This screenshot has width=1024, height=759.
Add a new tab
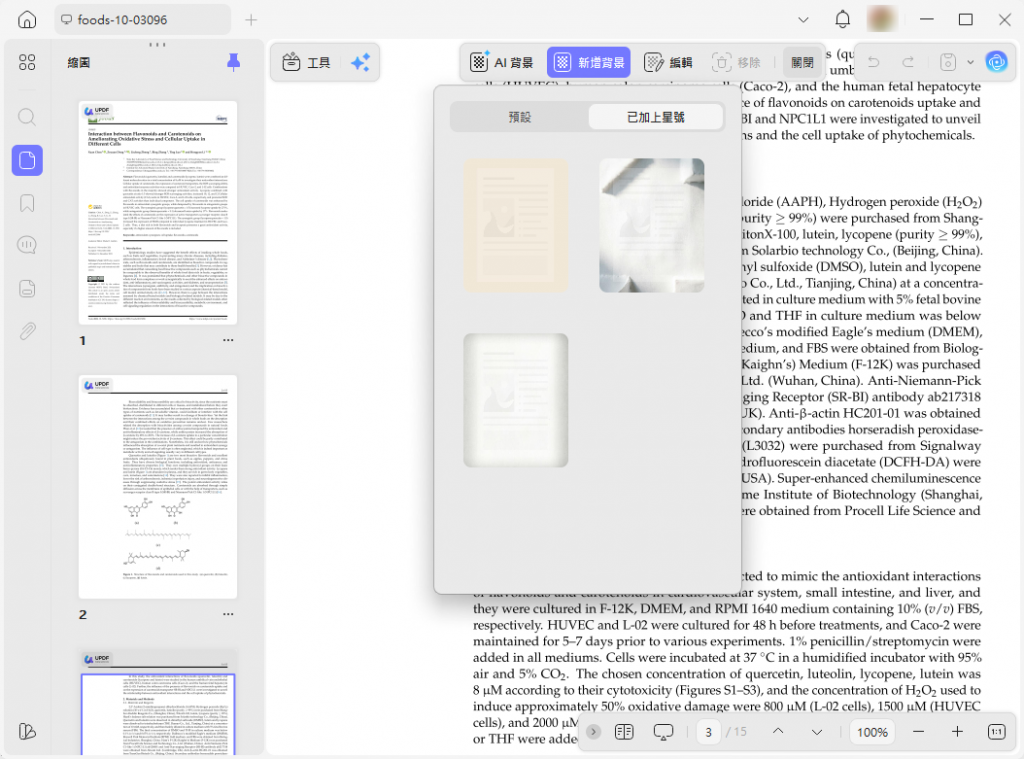[x=251, y=20]
